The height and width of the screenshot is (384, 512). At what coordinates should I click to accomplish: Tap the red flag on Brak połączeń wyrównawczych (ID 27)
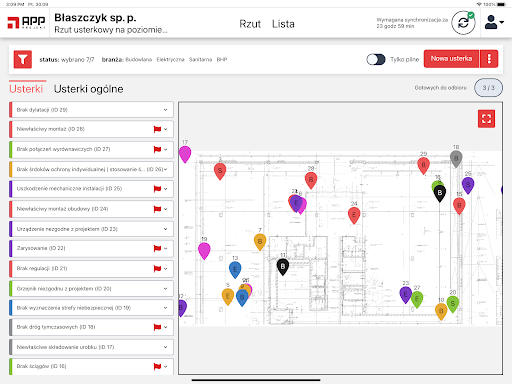click(157, 149)
